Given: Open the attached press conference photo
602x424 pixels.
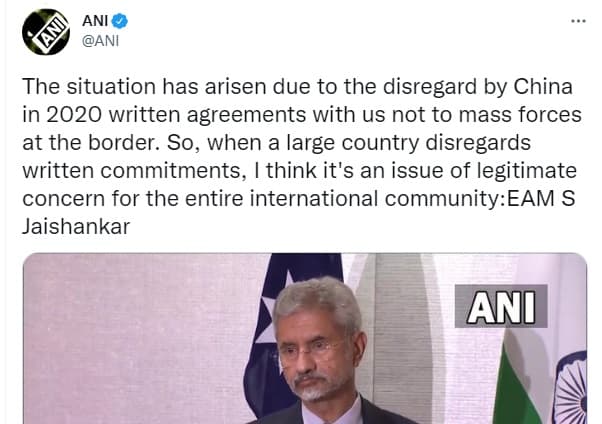Looking at the screenshot, I should (x=305, y=338).
